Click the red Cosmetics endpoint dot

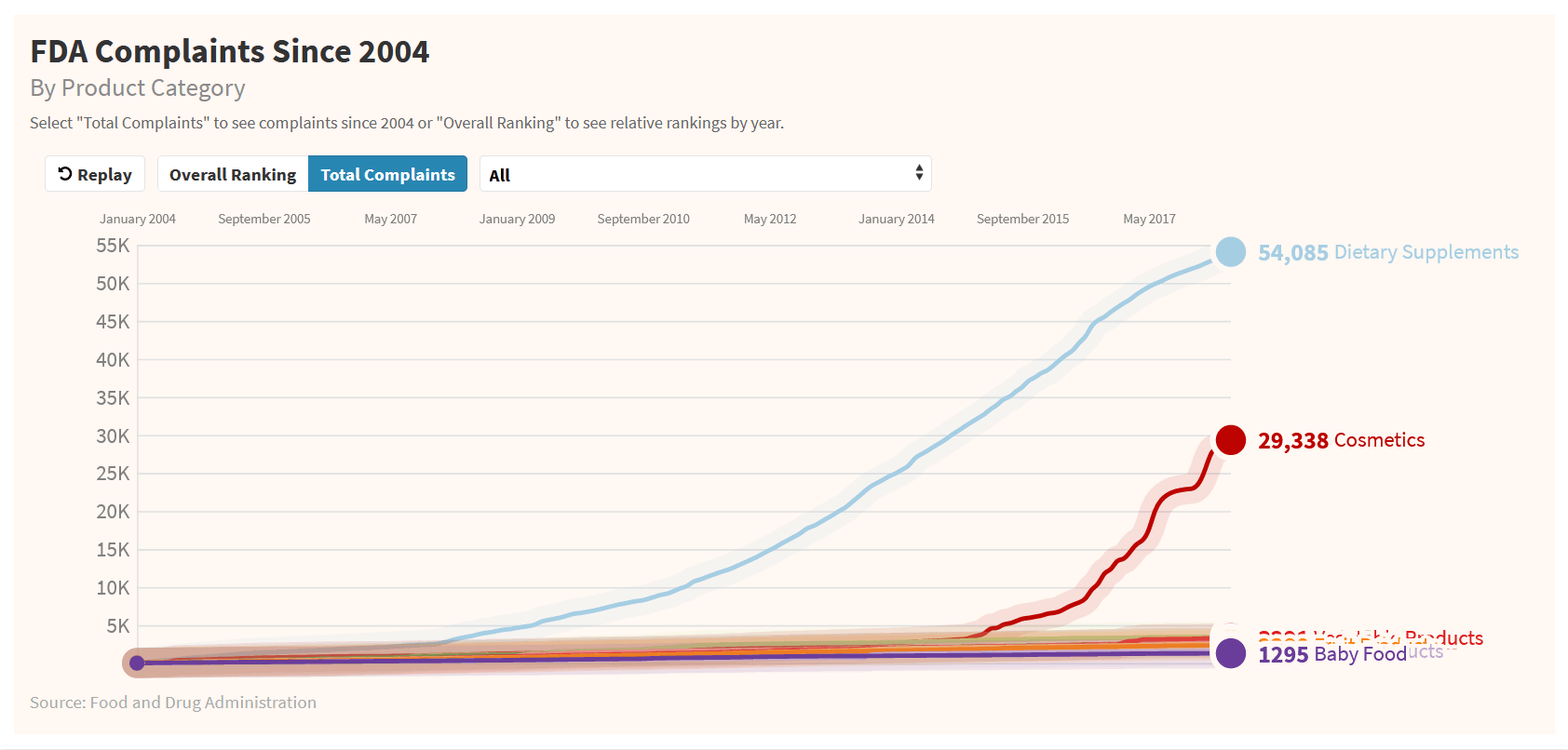[x=1230, y=440]
